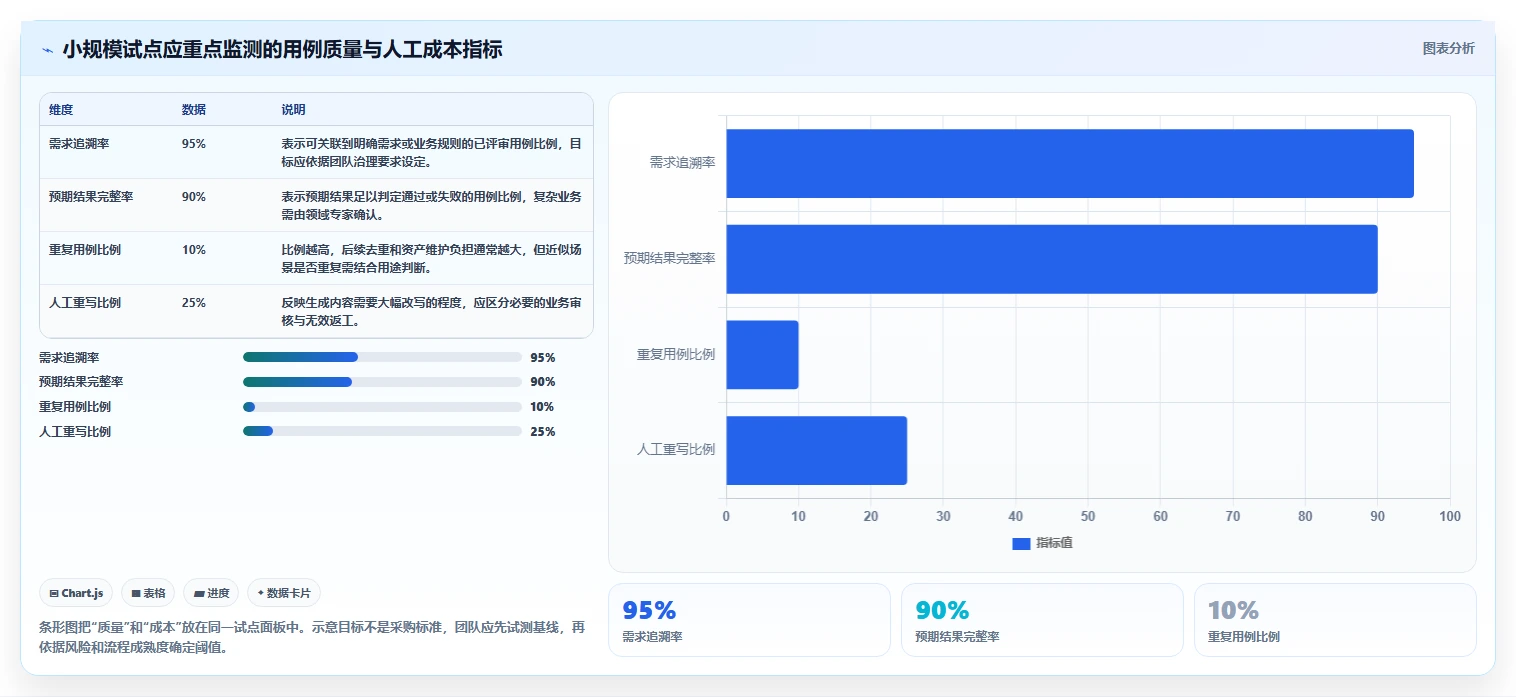Click the 重复用例比例 y-axis label in chart
The height and width of the screenshot is (697, 1516).
tap(676, 354)
